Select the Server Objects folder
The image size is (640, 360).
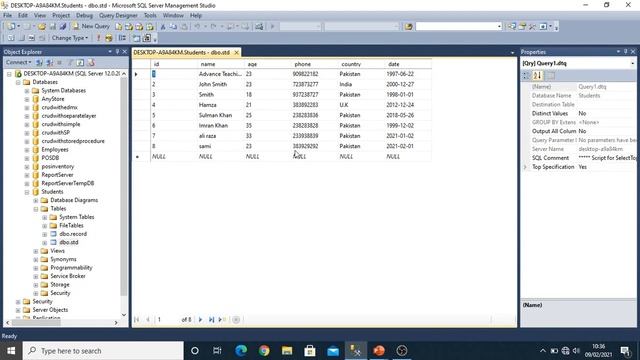(x=50, y=310)
